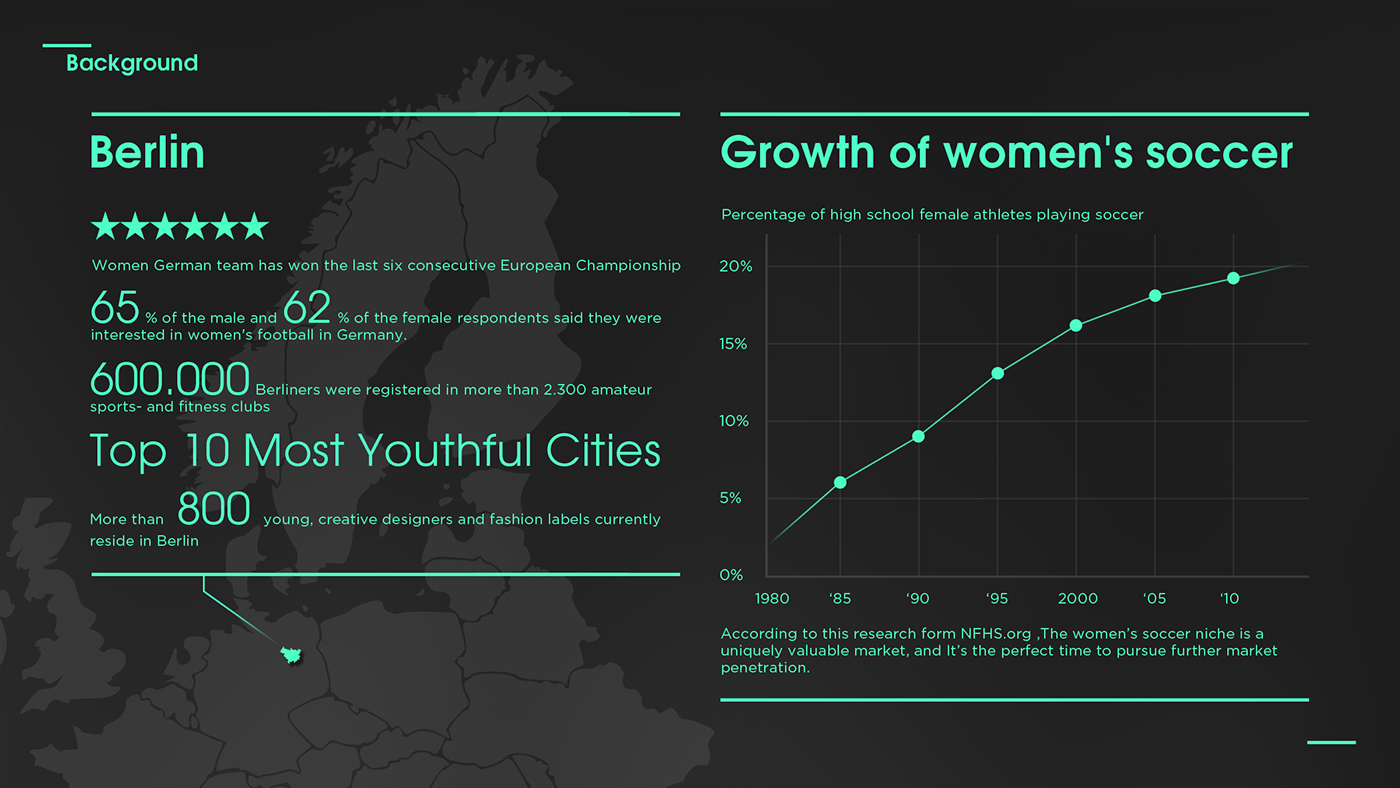Click the '85 x-axis label
This screenshot has width=1400, height=788.
pyautogui.click(x=840, y=599)
